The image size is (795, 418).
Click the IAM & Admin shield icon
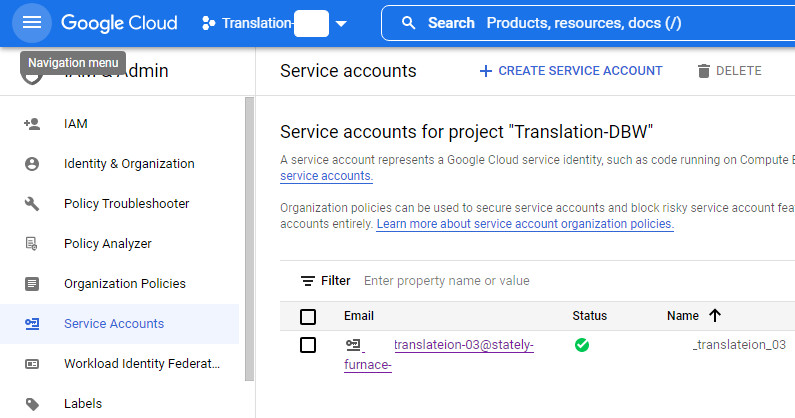pos(32,77)
